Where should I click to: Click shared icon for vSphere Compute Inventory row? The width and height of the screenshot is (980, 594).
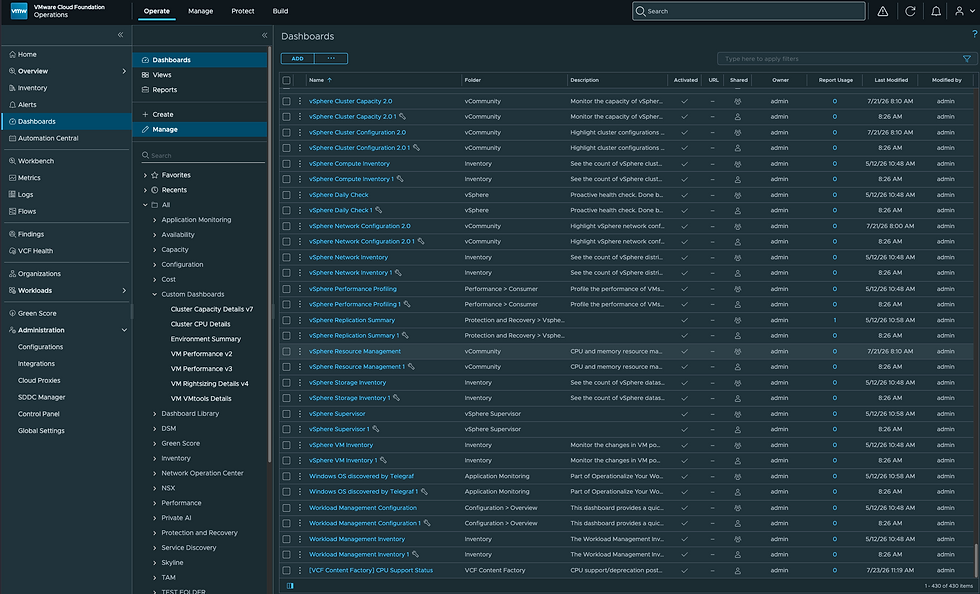tap(738, 164)
